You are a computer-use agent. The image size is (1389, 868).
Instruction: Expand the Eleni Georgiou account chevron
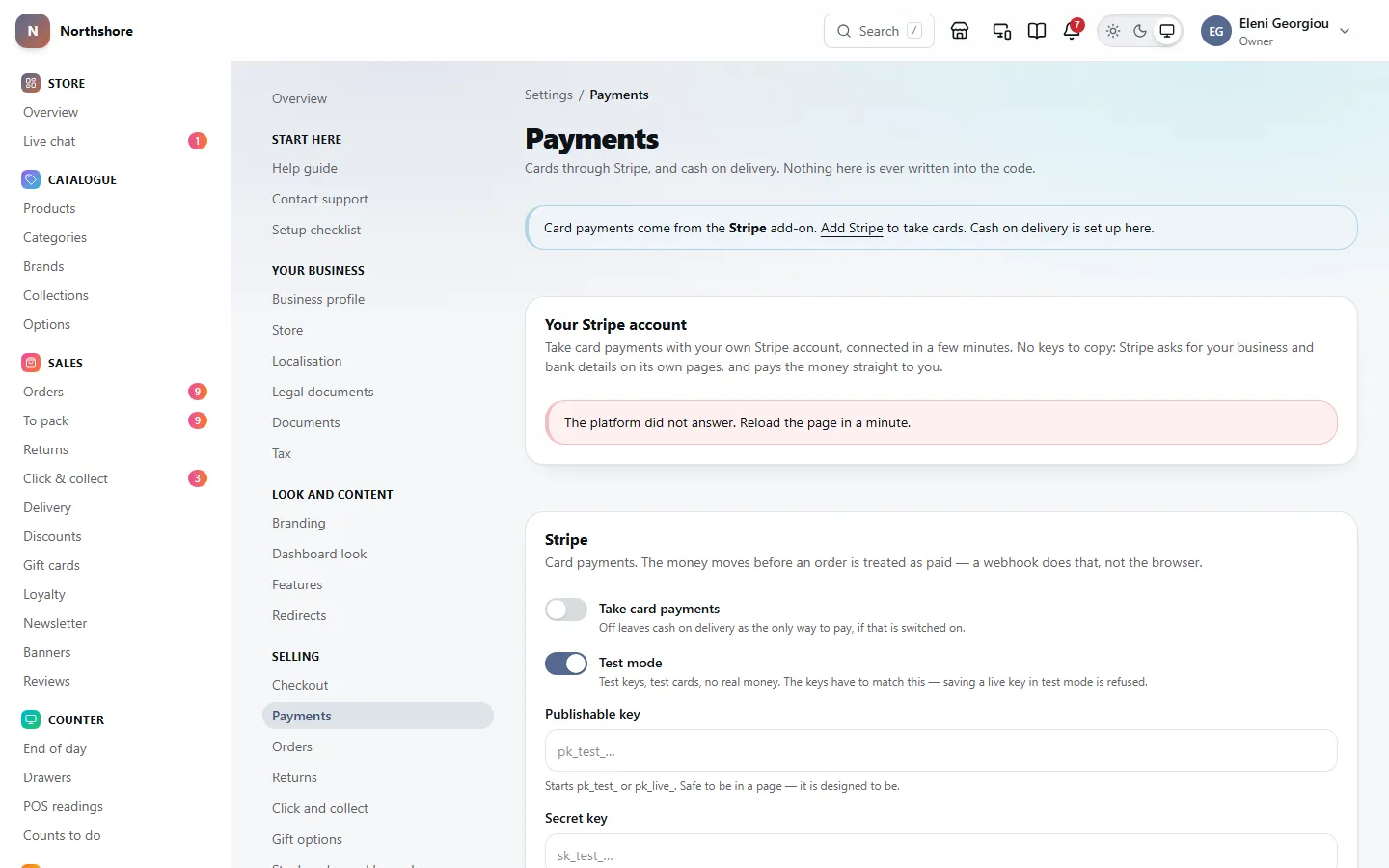[x=1345, y=31]
